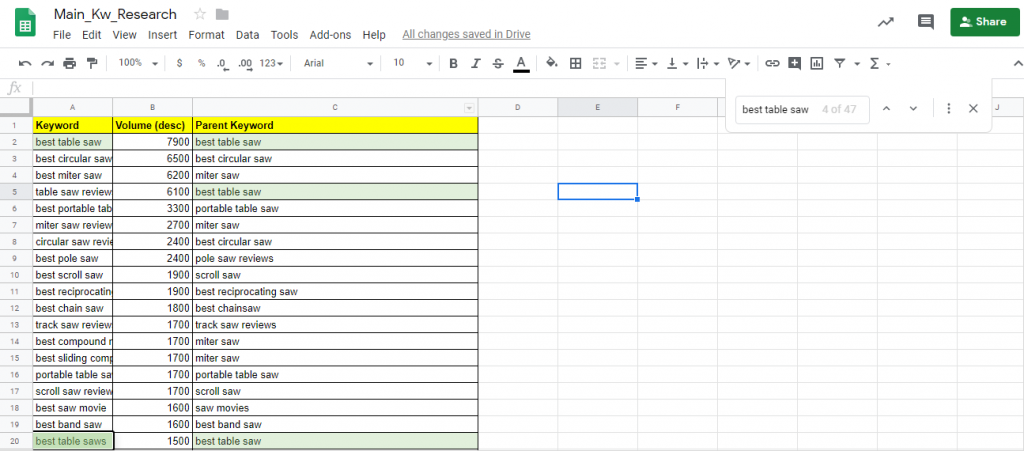Go to next search match

(914, 109)
